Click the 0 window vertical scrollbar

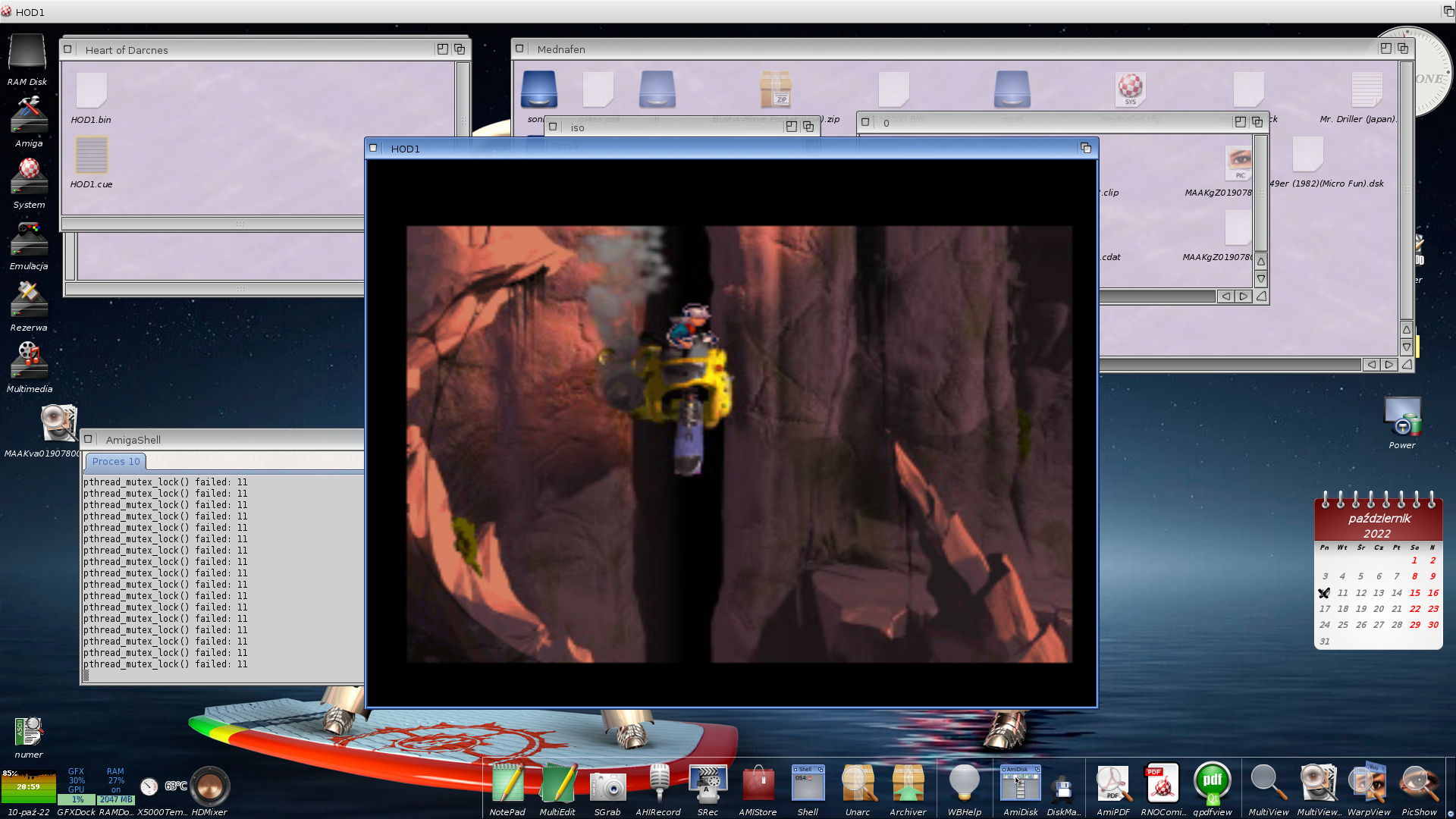[1261, 193]
